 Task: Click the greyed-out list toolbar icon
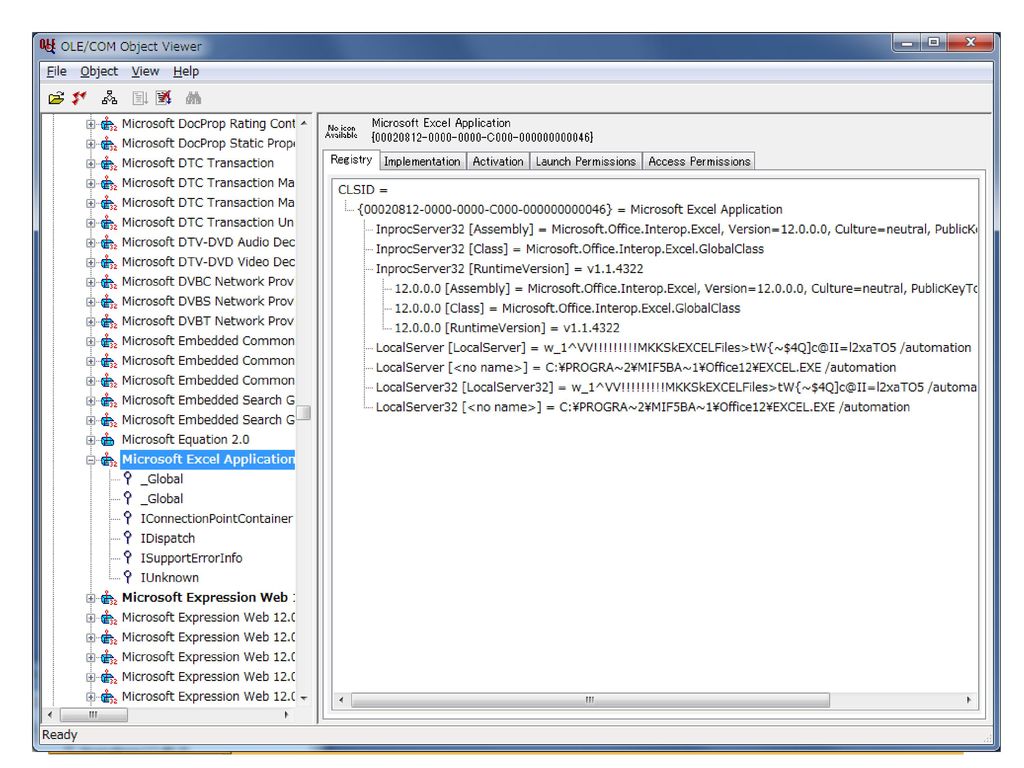coord(140,98)
